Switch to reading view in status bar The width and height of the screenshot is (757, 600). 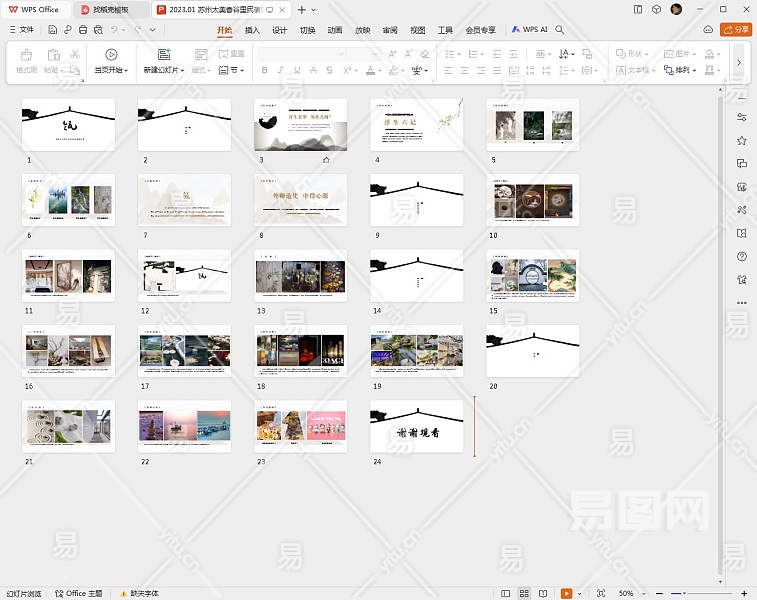544,593
